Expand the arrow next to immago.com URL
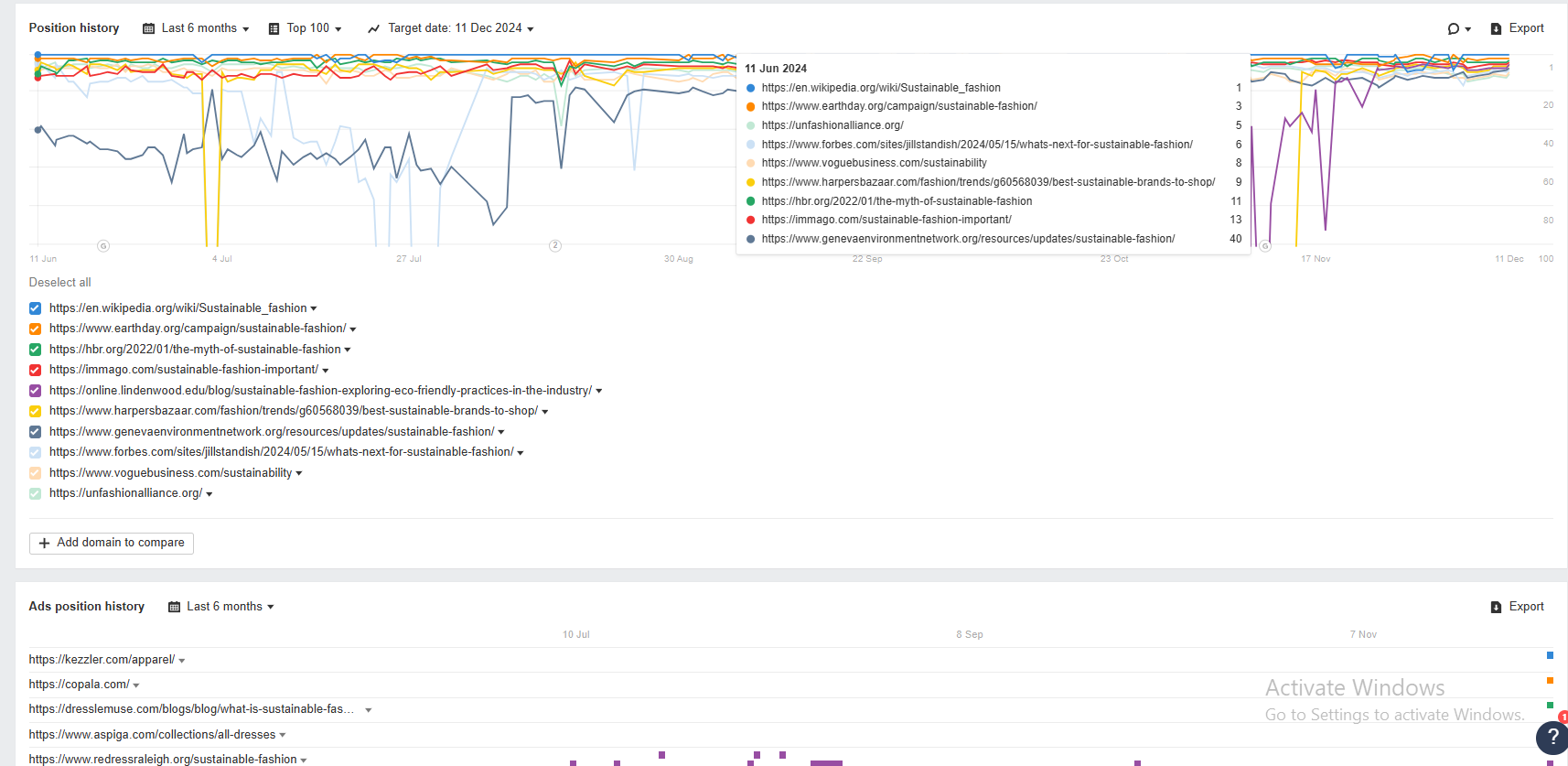The height and width of the screenshot is (766, 1568). 326,371
